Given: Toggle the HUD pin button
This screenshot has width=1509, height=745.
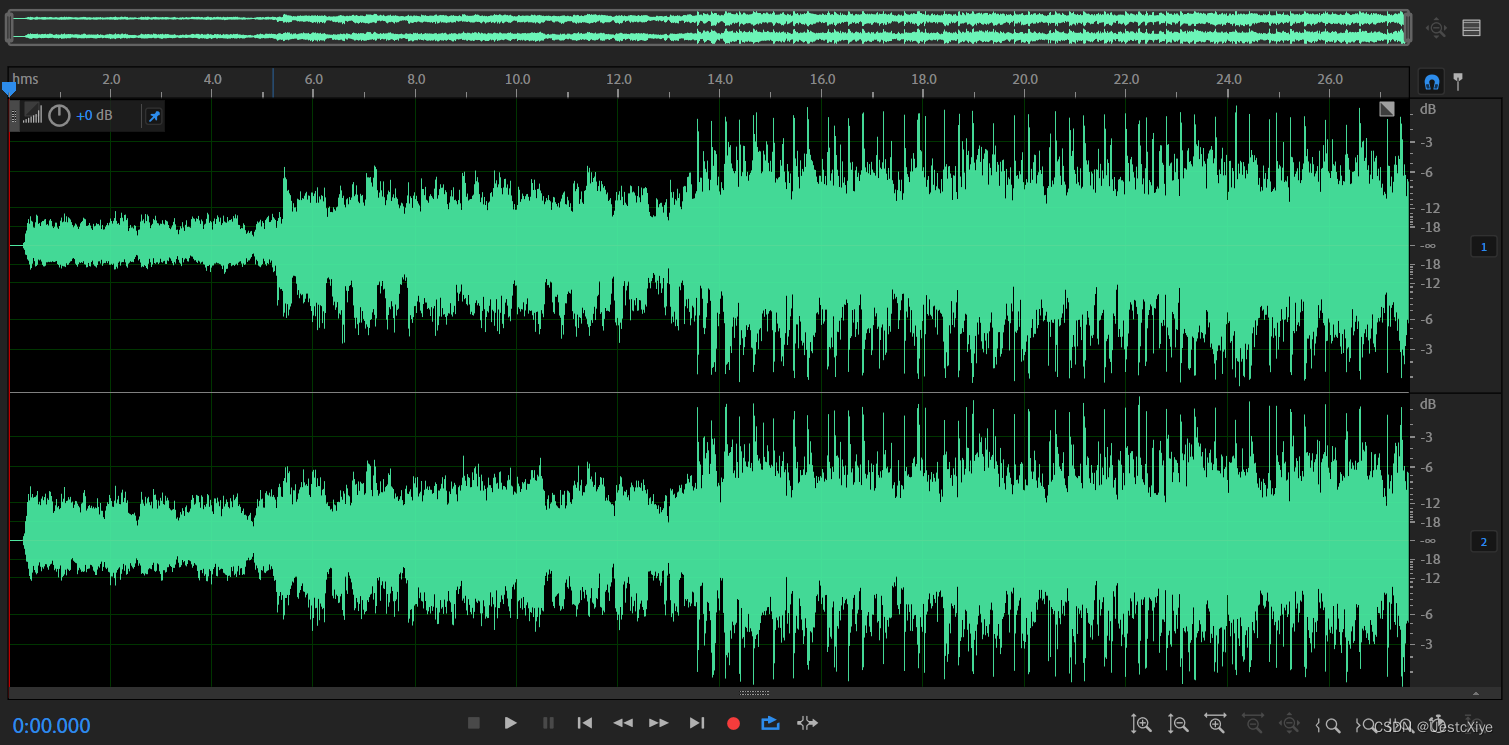Looking at the screenshot, I should [x=153, y=117].
